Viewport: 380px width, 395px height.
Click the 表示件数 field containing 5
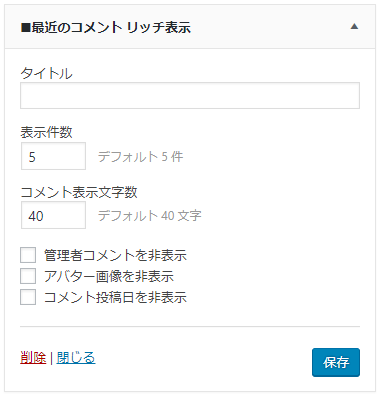pyautogui.click(x=53, y=156)
